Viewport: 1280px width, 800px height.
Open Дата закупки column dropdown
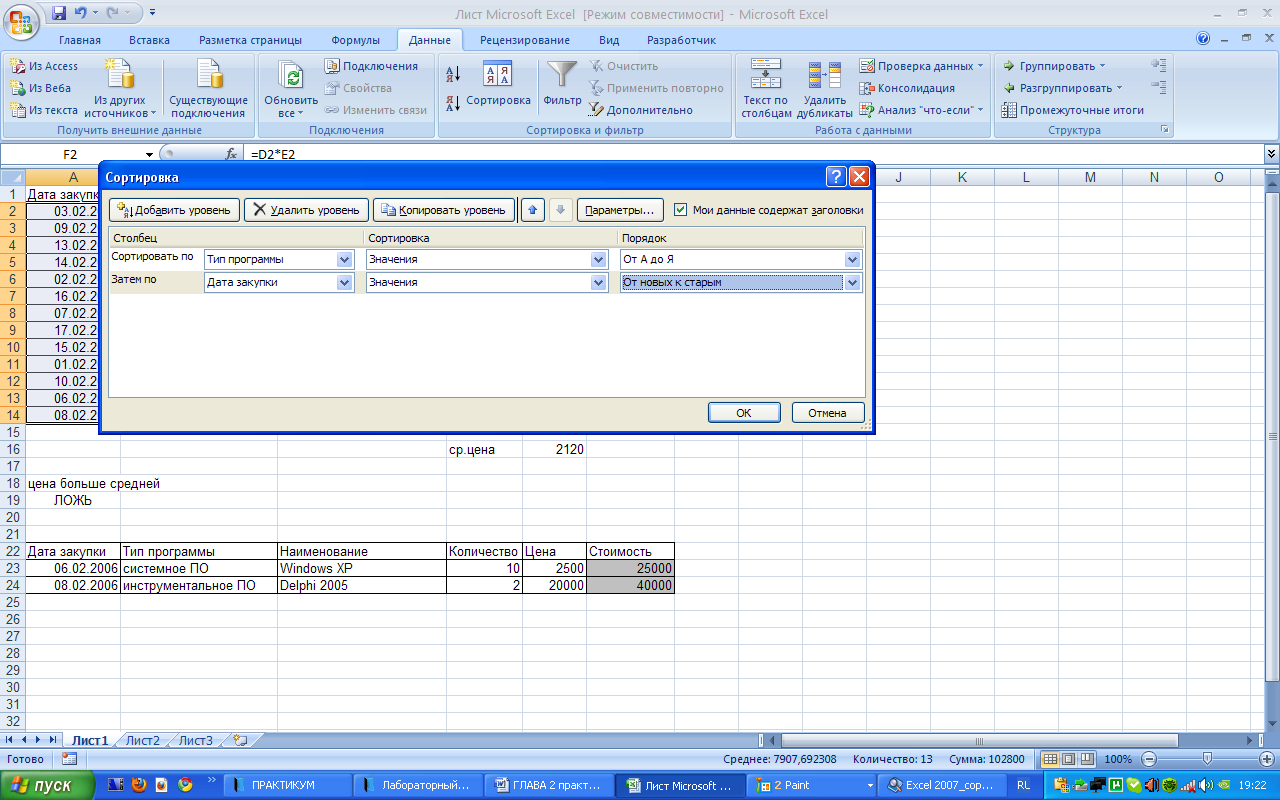[x=345, y=282]
